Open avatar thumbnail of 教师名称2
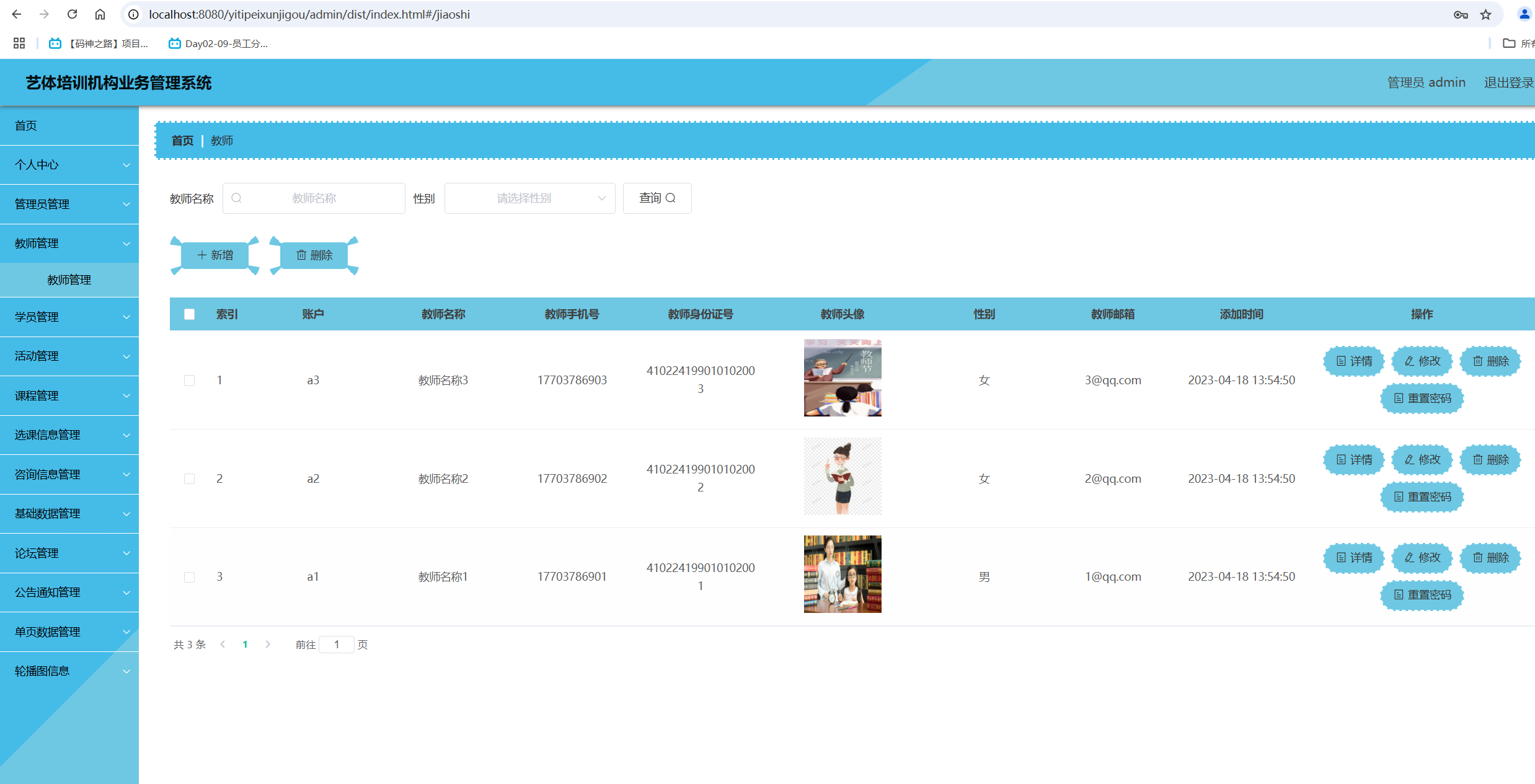Image resolution: width=1535 pixels, height=784 pixels. (843, 476)
